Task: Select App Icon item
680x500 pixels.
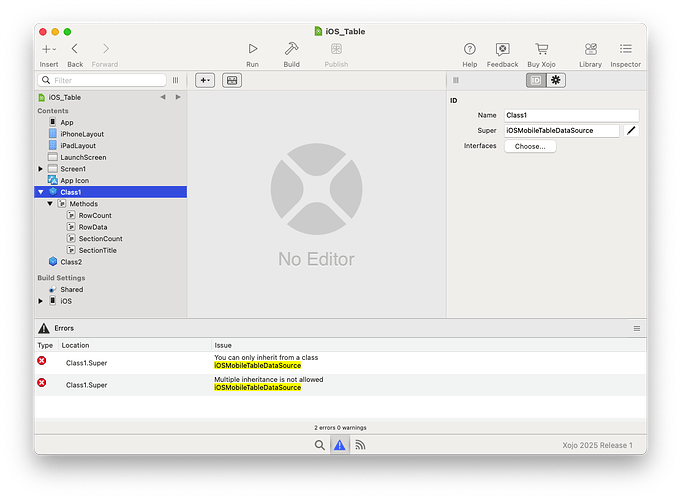Action: 75,180
